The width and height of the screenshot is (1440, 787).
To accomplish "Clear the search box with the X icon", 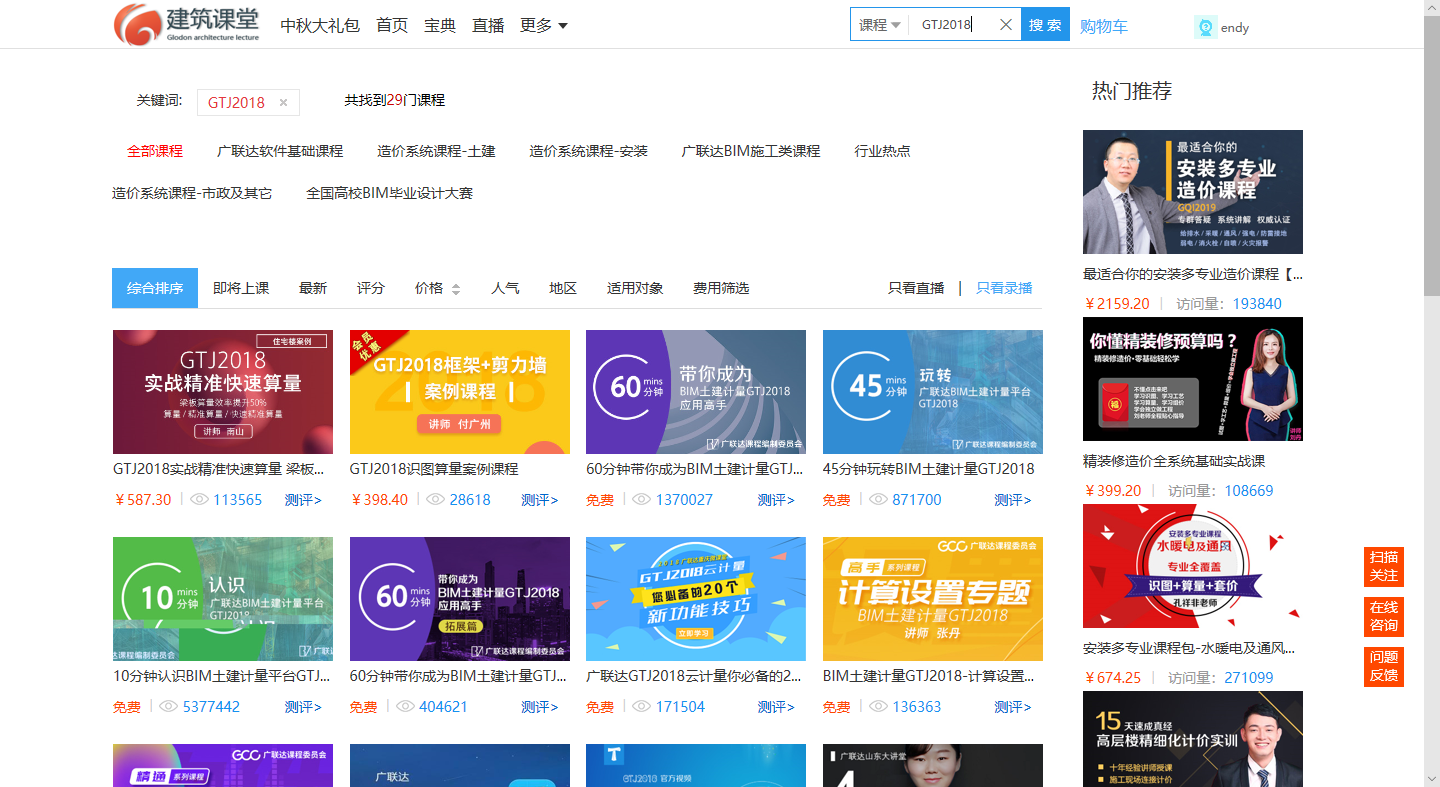I will tap(1006, 25).
